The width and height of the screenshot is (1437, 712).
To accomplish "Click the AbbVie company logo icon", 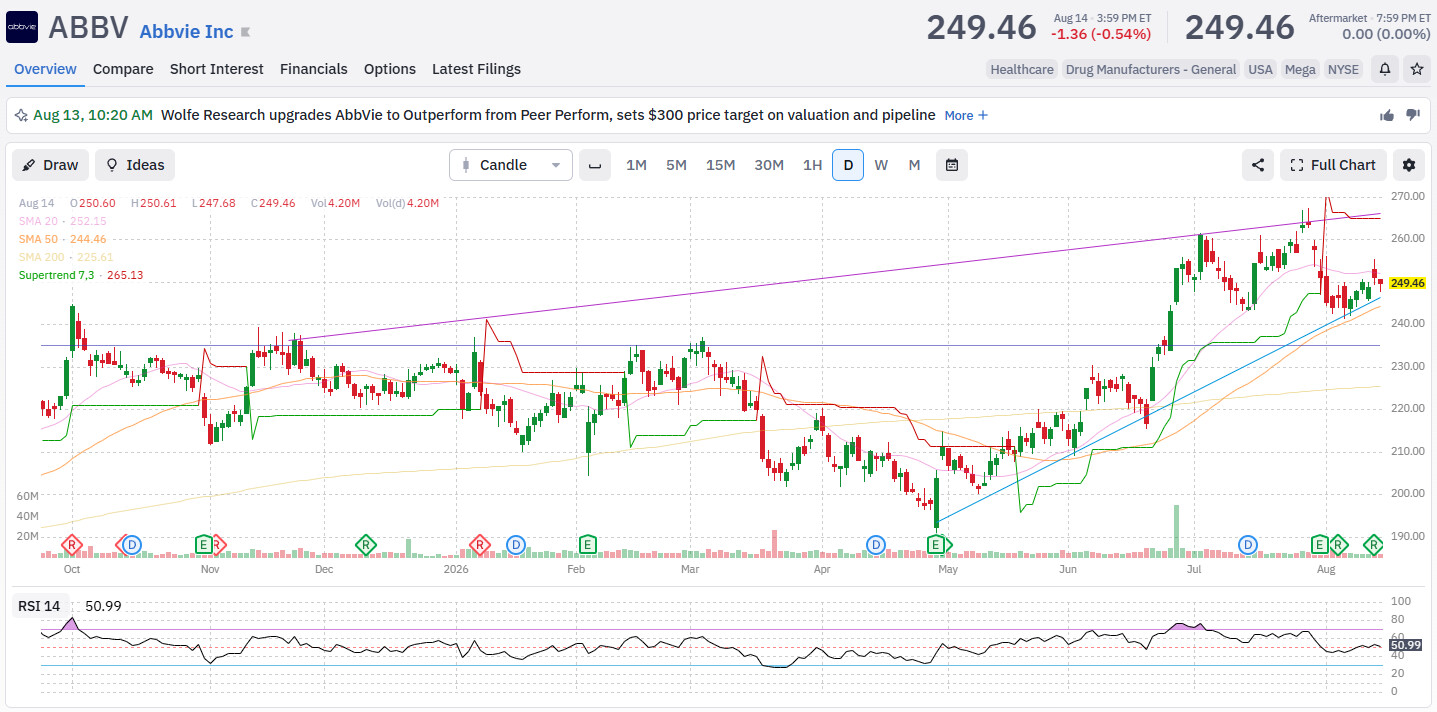I will click(x=22, y=27).
